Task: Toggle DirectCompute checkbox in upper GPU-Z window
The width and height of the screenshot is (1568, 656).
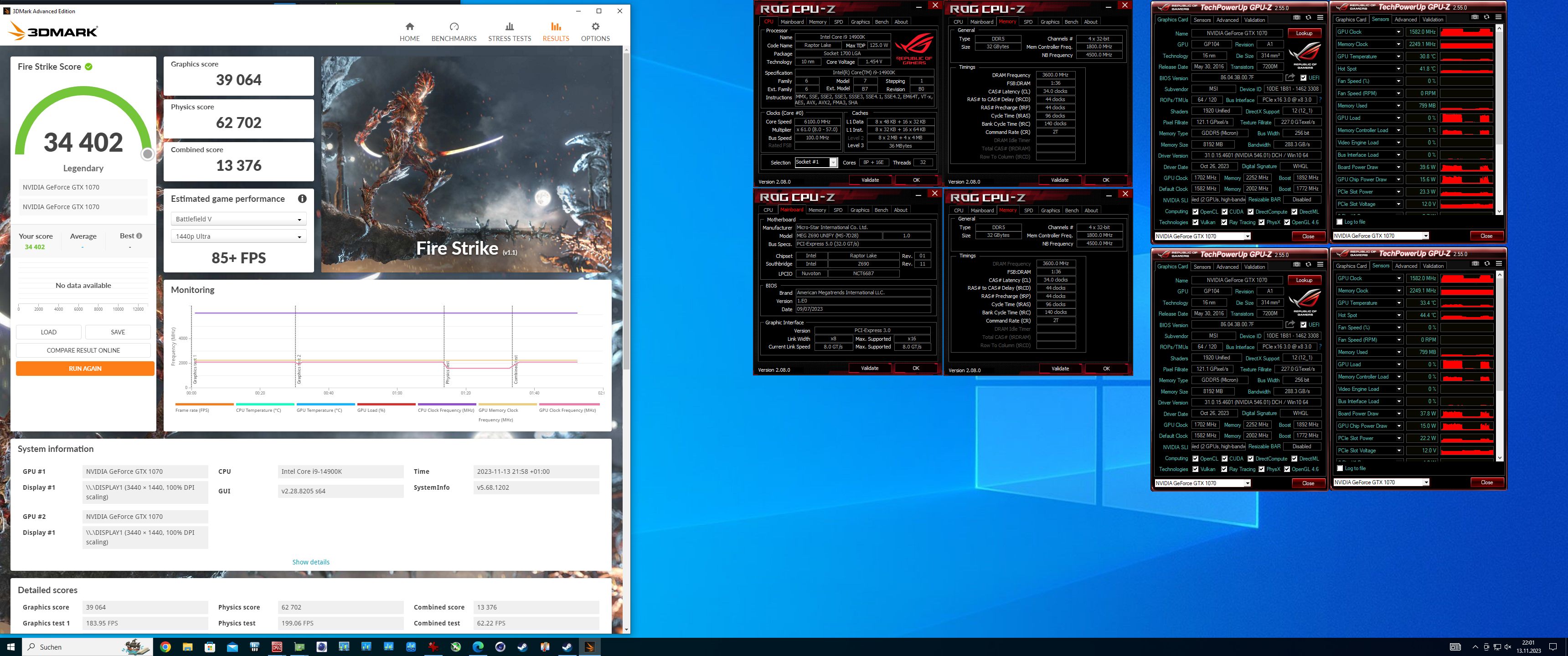Action: [x=1250, y=212]
